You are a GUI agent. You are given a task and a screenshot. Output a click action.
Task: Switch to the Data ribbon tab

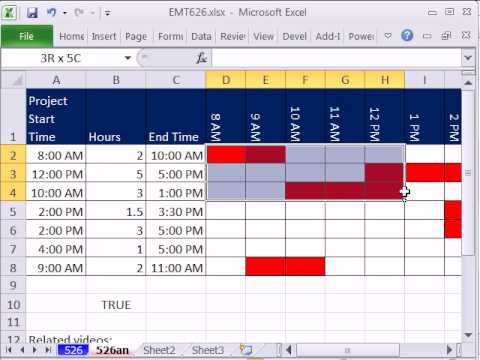point(201,36)
